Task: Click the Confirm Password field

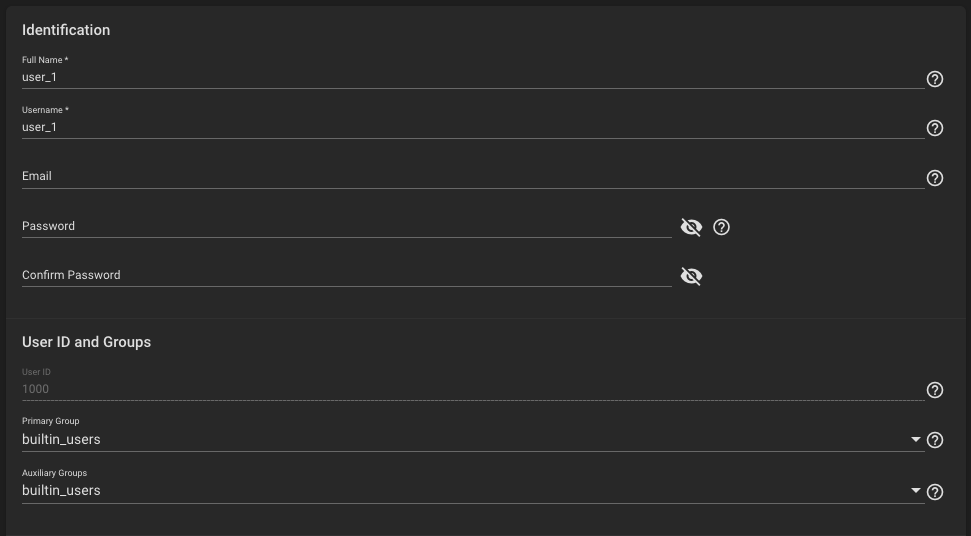Action: point(347,275)
